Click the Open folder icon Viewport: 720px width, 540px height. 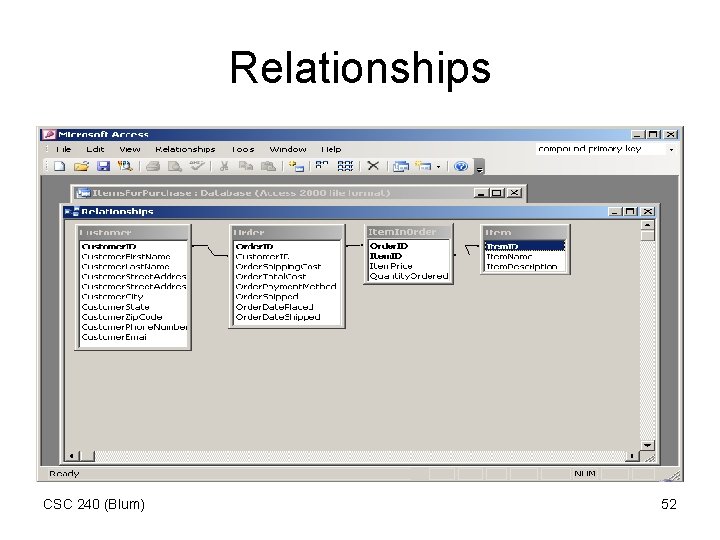click(81, 166)
